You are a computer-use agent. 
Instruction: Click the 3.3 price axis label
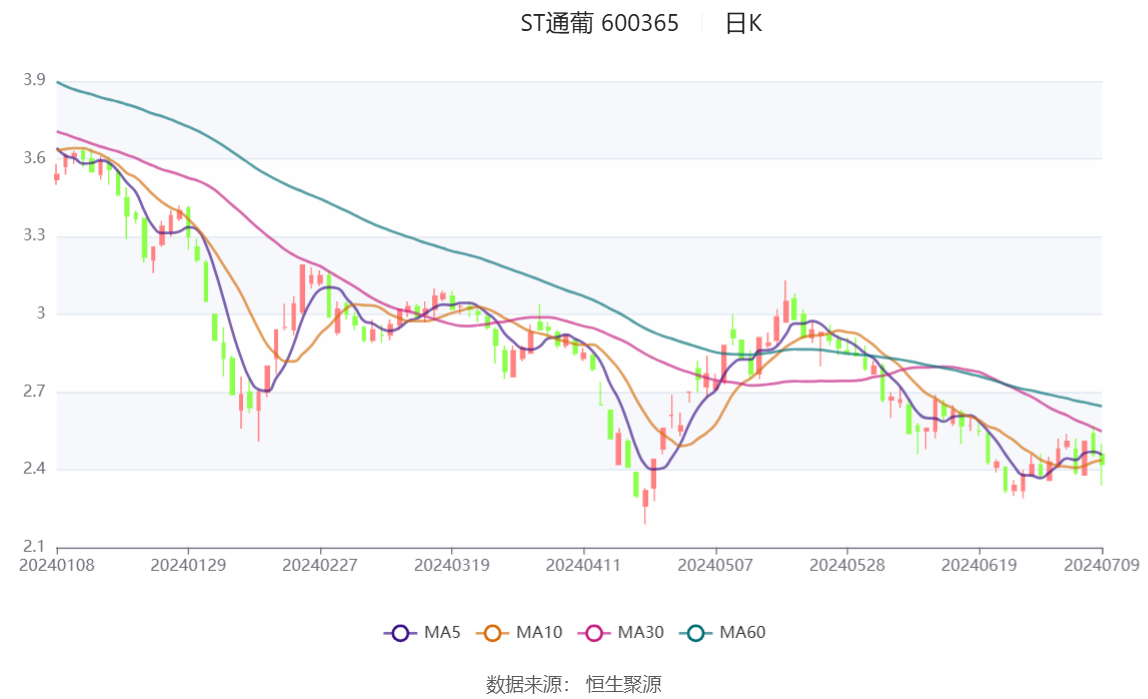coord(34,235)
